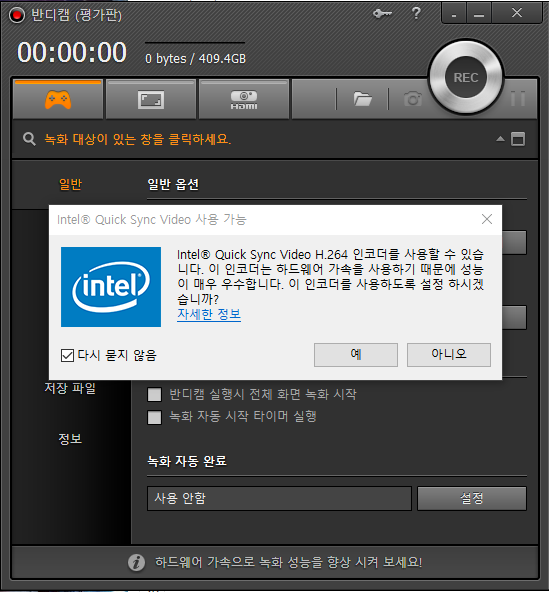549x592 pixels.
Task: Click the Intel logo image
Action: tap(111, 287)
